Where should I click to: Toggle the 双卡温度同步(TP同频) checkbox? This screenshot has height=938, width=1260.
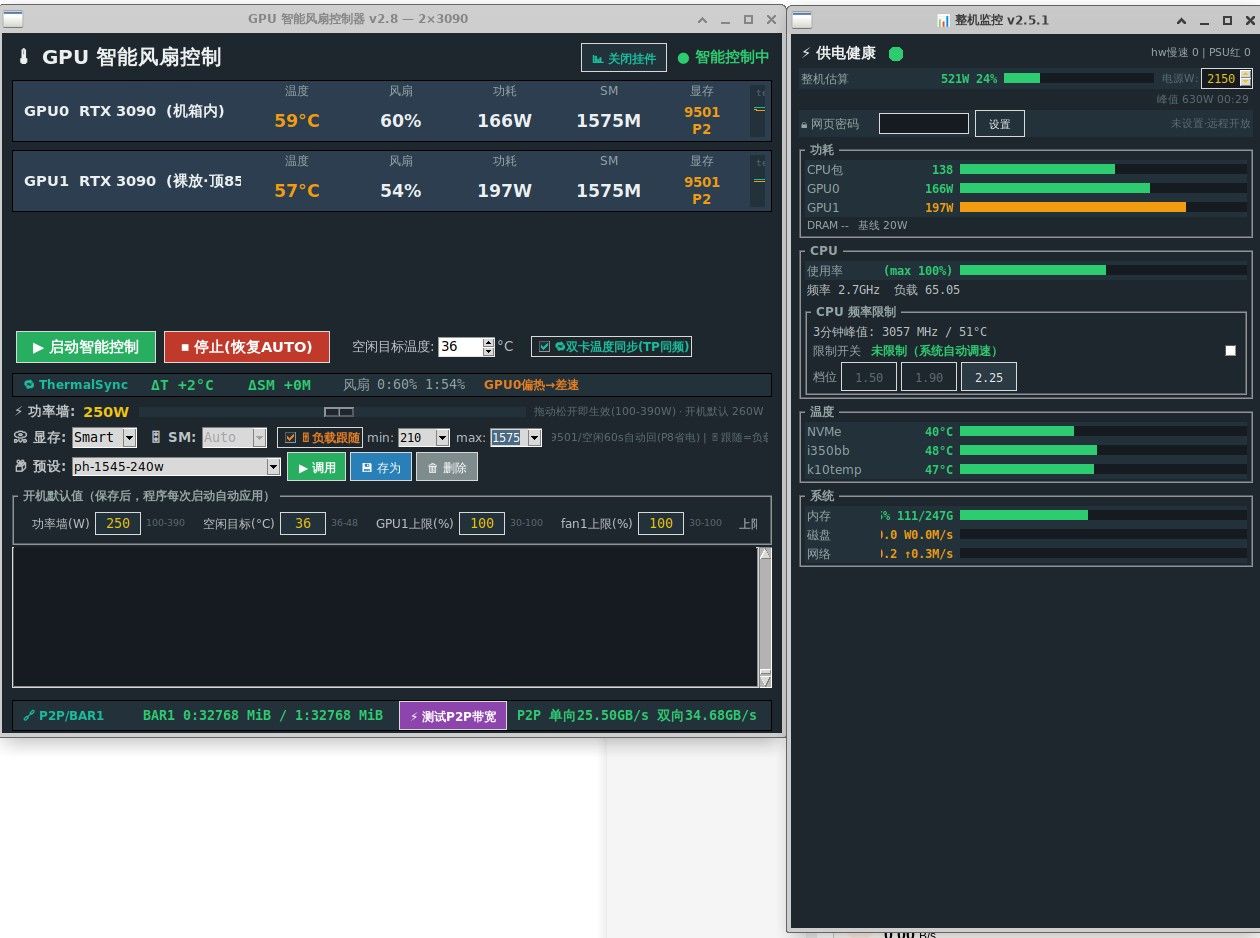pos(544,347)
